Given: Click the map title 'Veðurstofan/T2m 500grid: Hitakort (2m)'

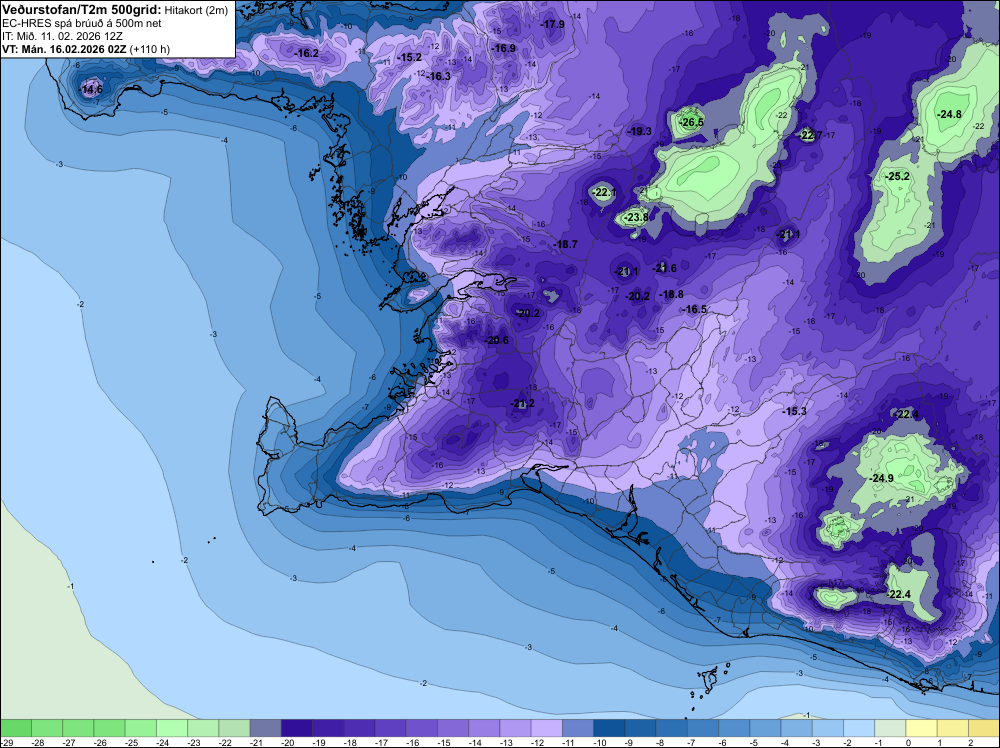Looking at the screenshot, I should click(115, 10).
